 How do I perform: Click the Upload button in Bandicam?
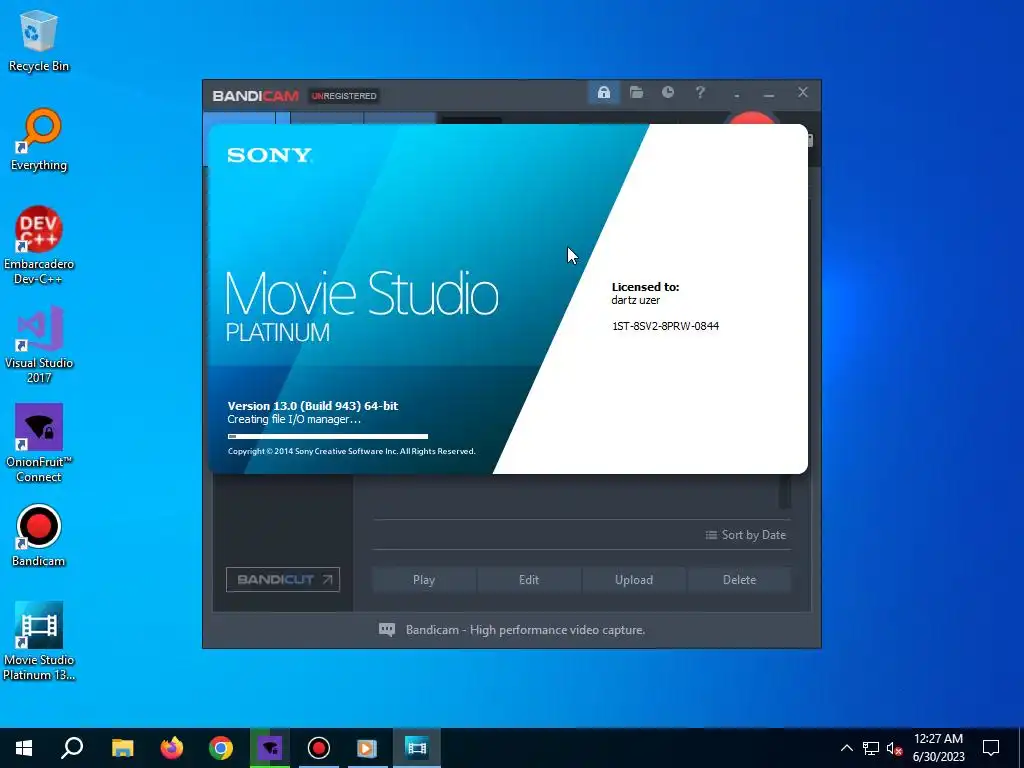[x=633, y=580]
